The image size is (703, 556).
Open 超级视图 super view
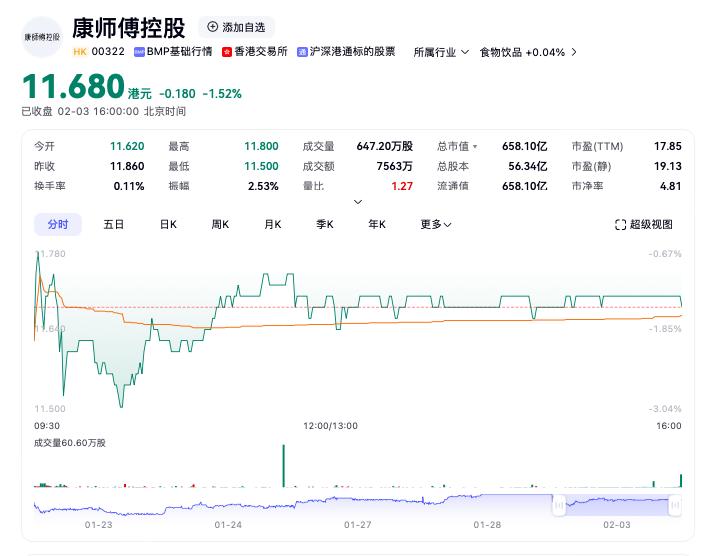pos(644,225)
